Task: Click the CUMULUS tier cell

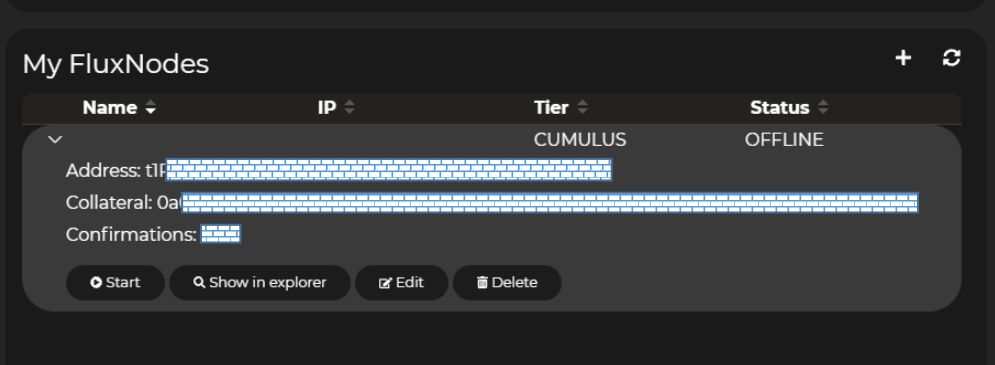Action: 580,140
